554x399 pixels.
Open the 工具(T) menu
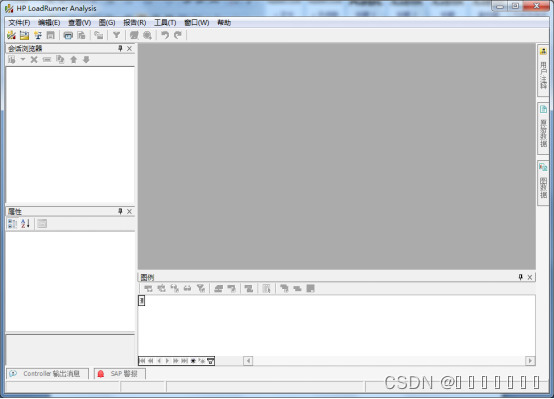(x=165, y=23)
